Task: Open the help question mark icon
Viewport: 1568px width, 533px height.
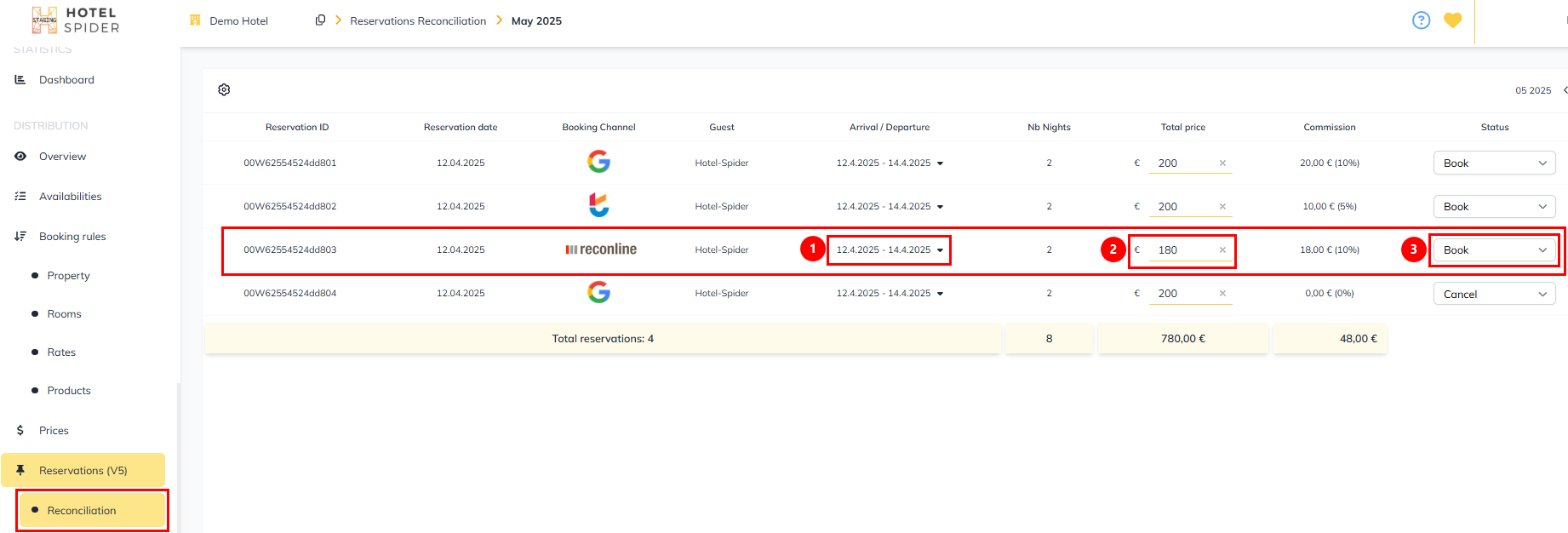Action: [1421, 20]
